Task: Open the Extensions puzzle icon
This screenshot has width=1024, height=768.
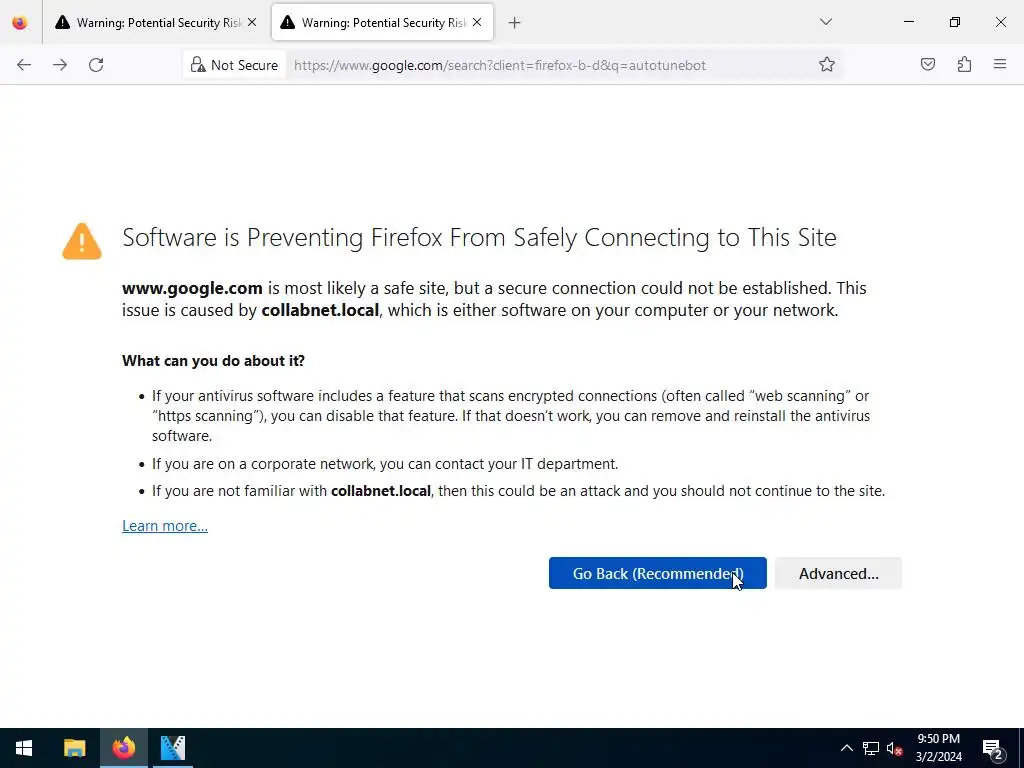Action: pos(964,65)
